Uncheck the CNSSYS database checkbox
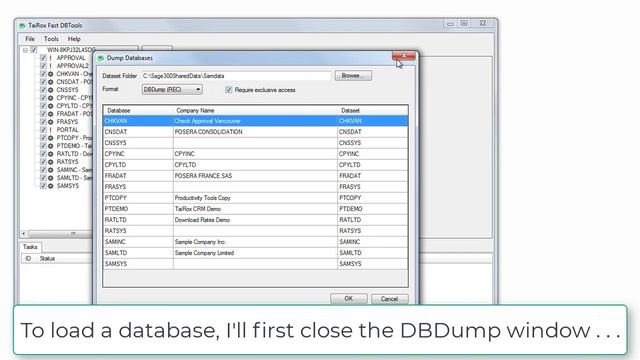This screenshot has height=360, width=640. click(x=43, y=90)
